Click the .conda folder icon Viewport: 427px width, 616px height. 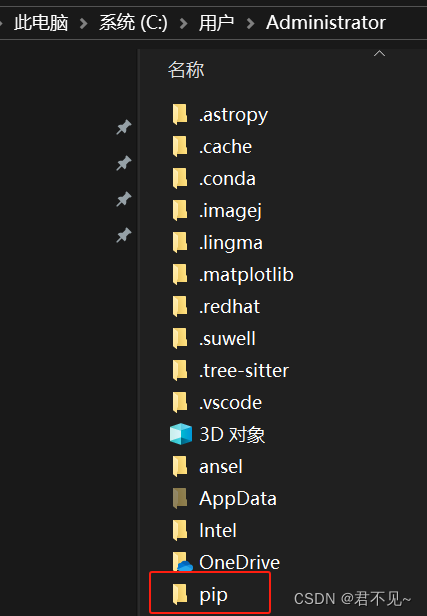pyautogui.click(x=180, y=178)
